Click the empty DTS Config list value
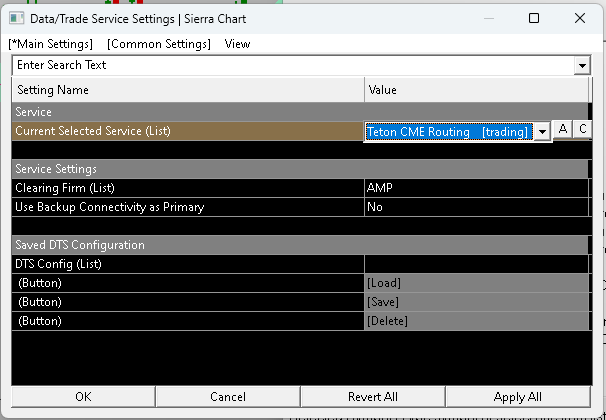 point(476,264)
